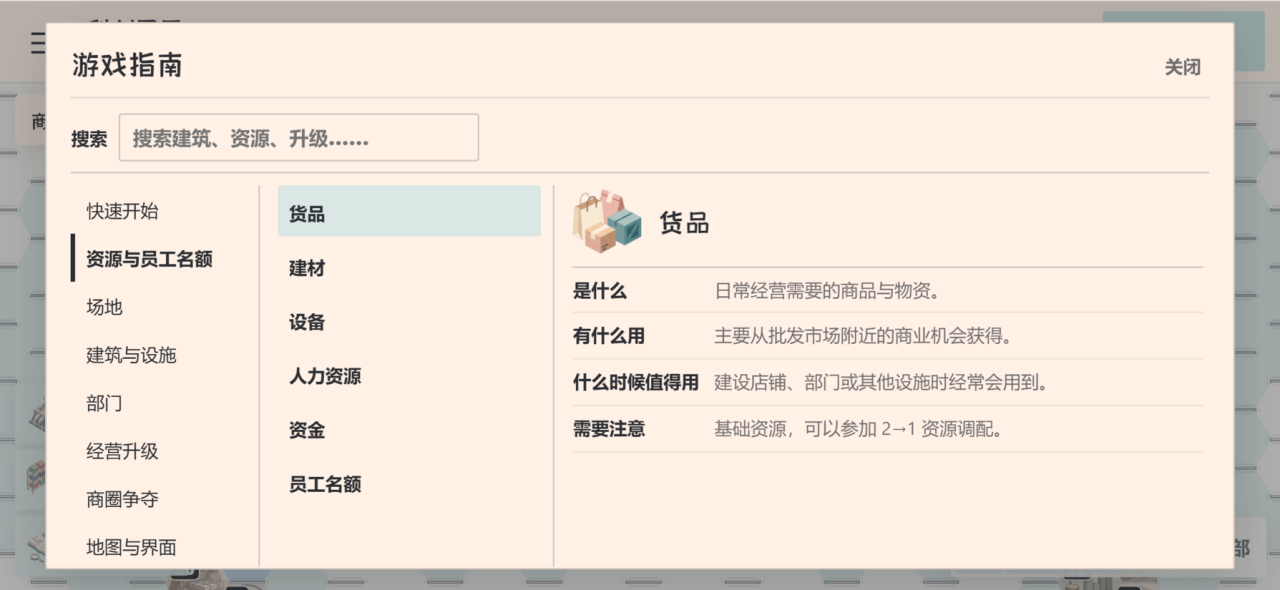Select the 人力资源 entry

(x=409, y=376)
